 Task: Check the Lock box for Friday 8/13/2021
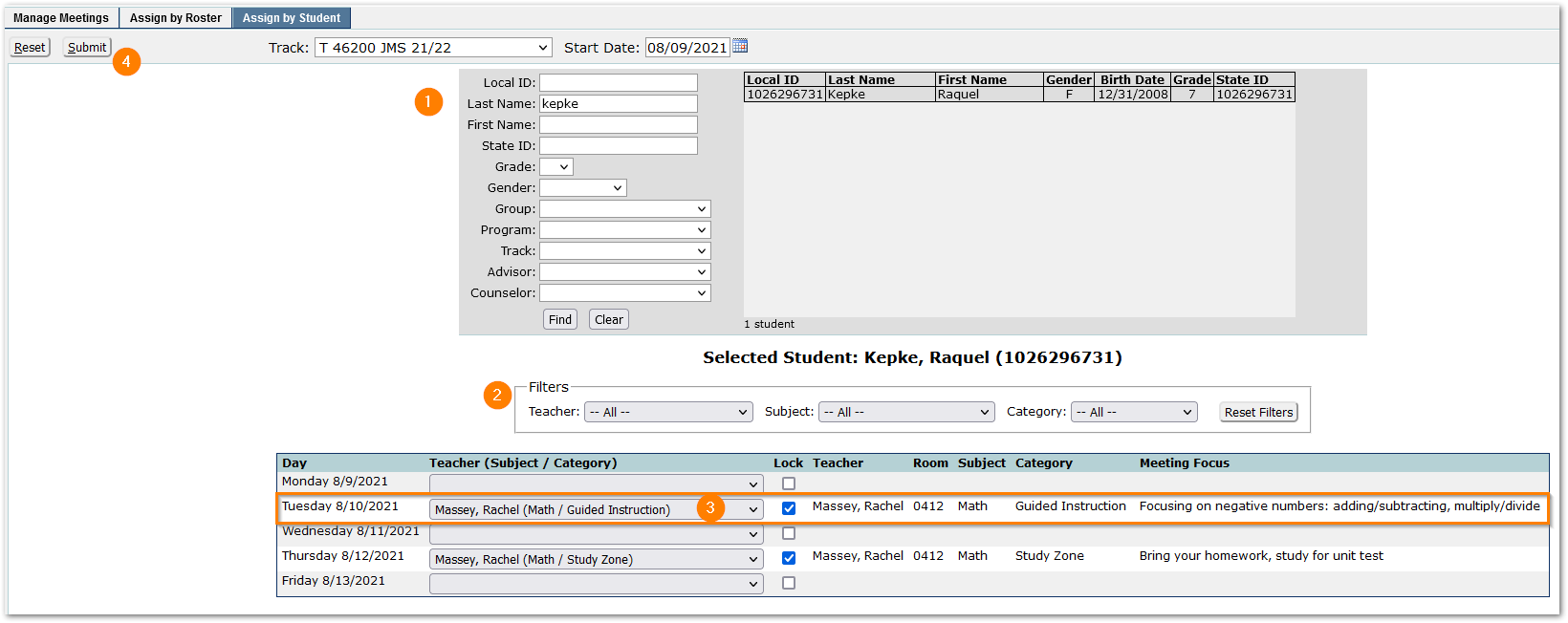pyautogui.click(x=789, y=583)
